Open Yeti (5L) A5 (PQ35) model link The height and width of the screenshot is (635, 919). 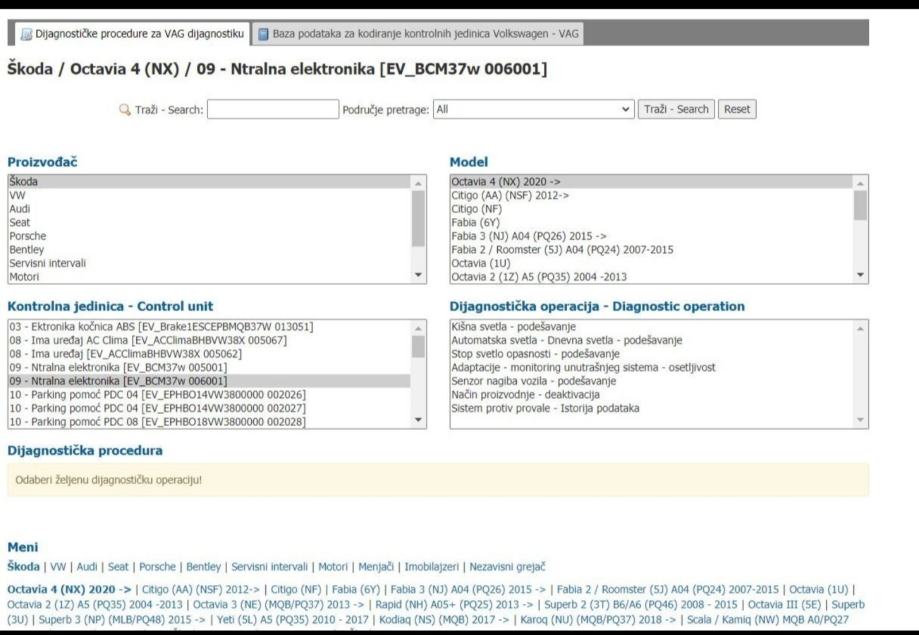[292, 620]
